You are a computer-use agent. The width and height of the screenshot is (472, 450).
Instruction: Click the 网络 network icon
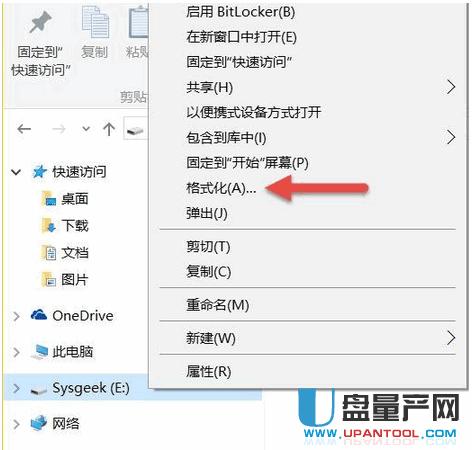coord(39,423)
